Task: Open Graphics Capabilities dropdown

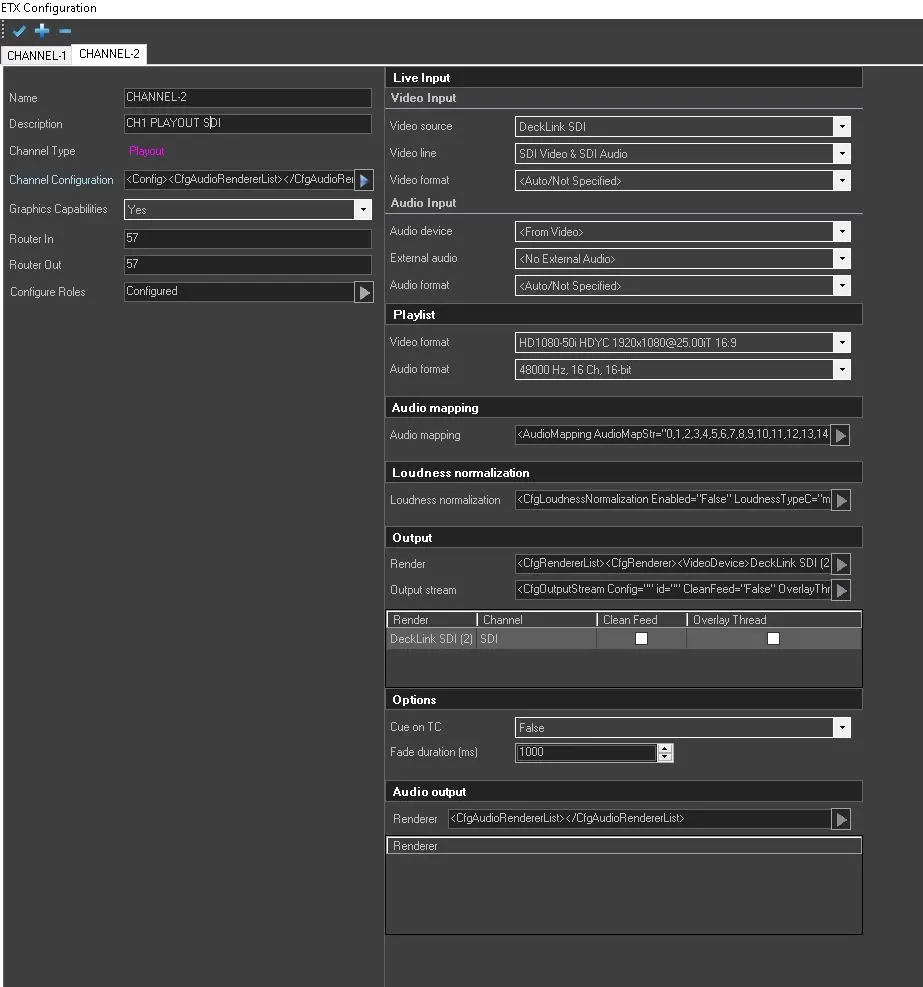Action: tap(362, 210)
